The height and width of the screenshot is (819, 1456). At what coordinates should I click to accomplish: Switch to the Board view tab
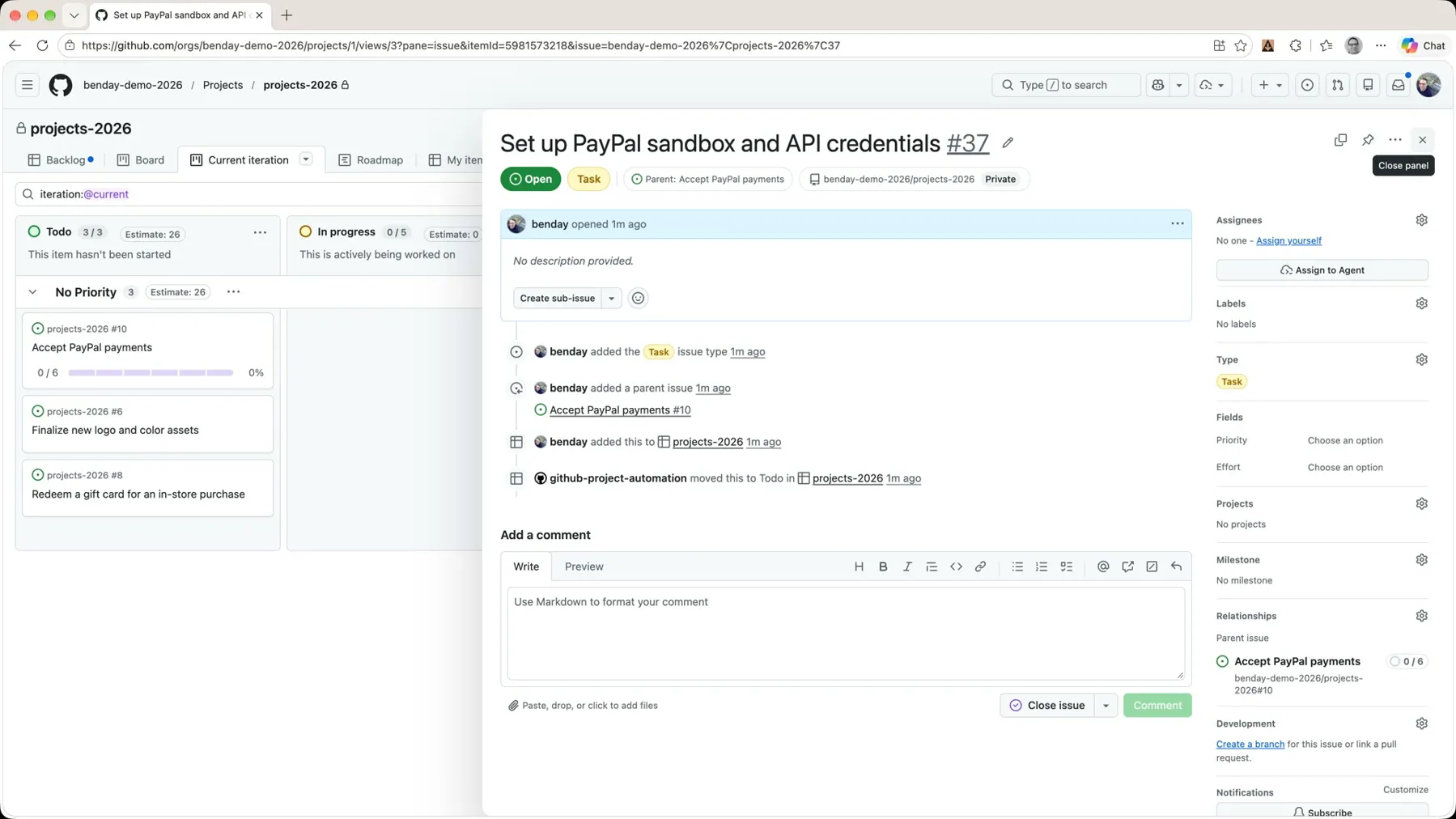click(x=141, y=160)
